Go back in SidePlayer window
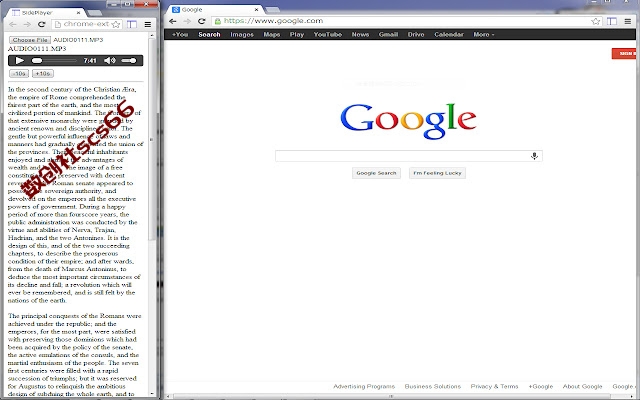 click(13, 24)
